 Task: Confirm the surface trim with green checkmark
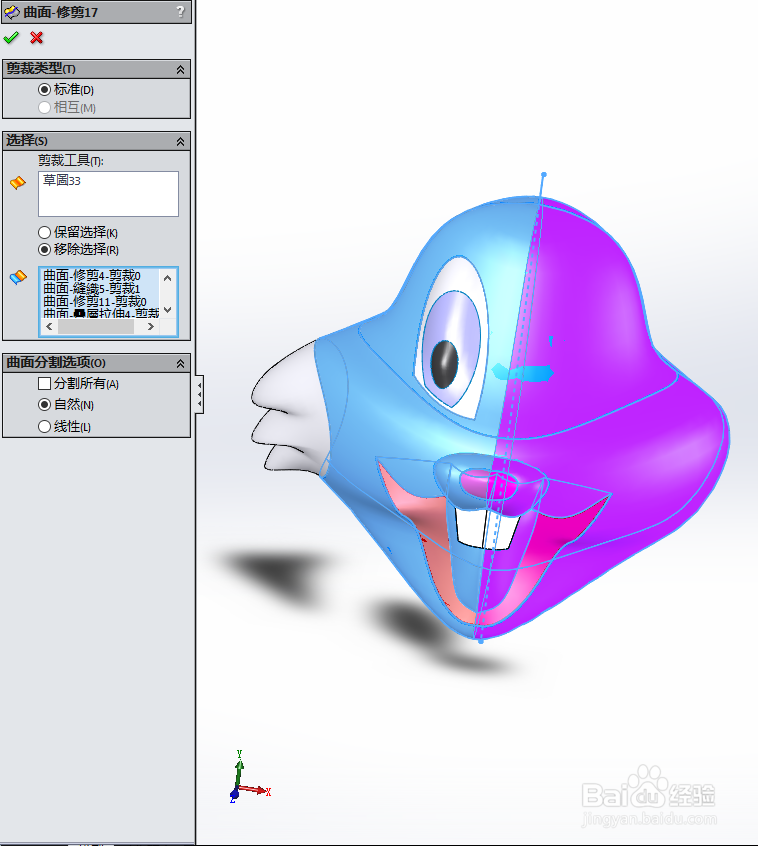11,38
